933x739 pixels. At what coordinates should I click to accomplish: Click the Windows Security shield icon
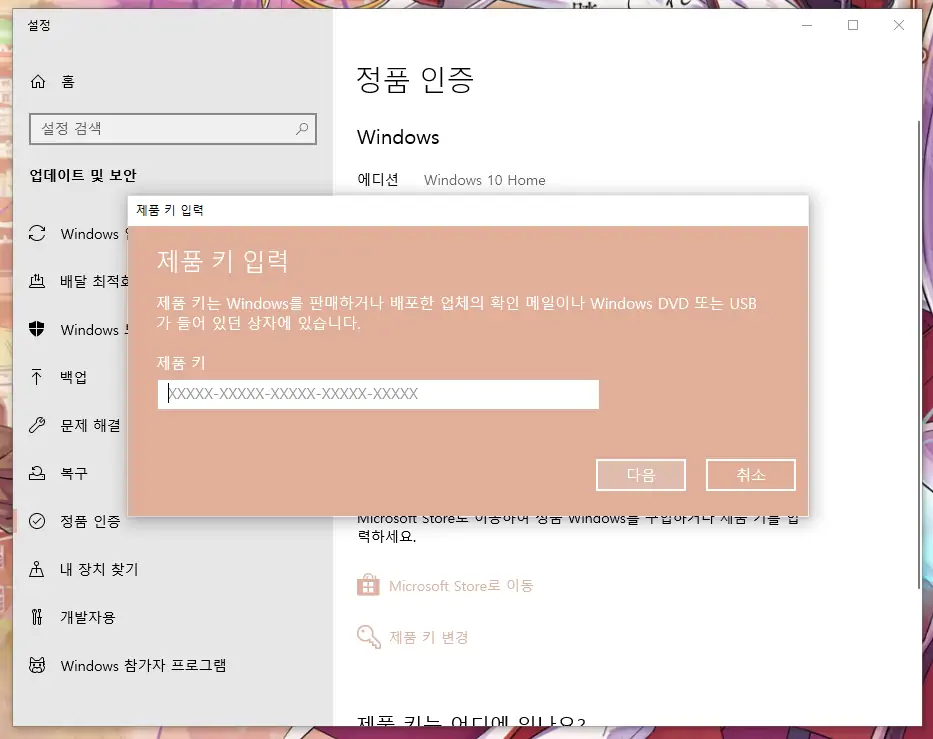(x=37, y=329)
